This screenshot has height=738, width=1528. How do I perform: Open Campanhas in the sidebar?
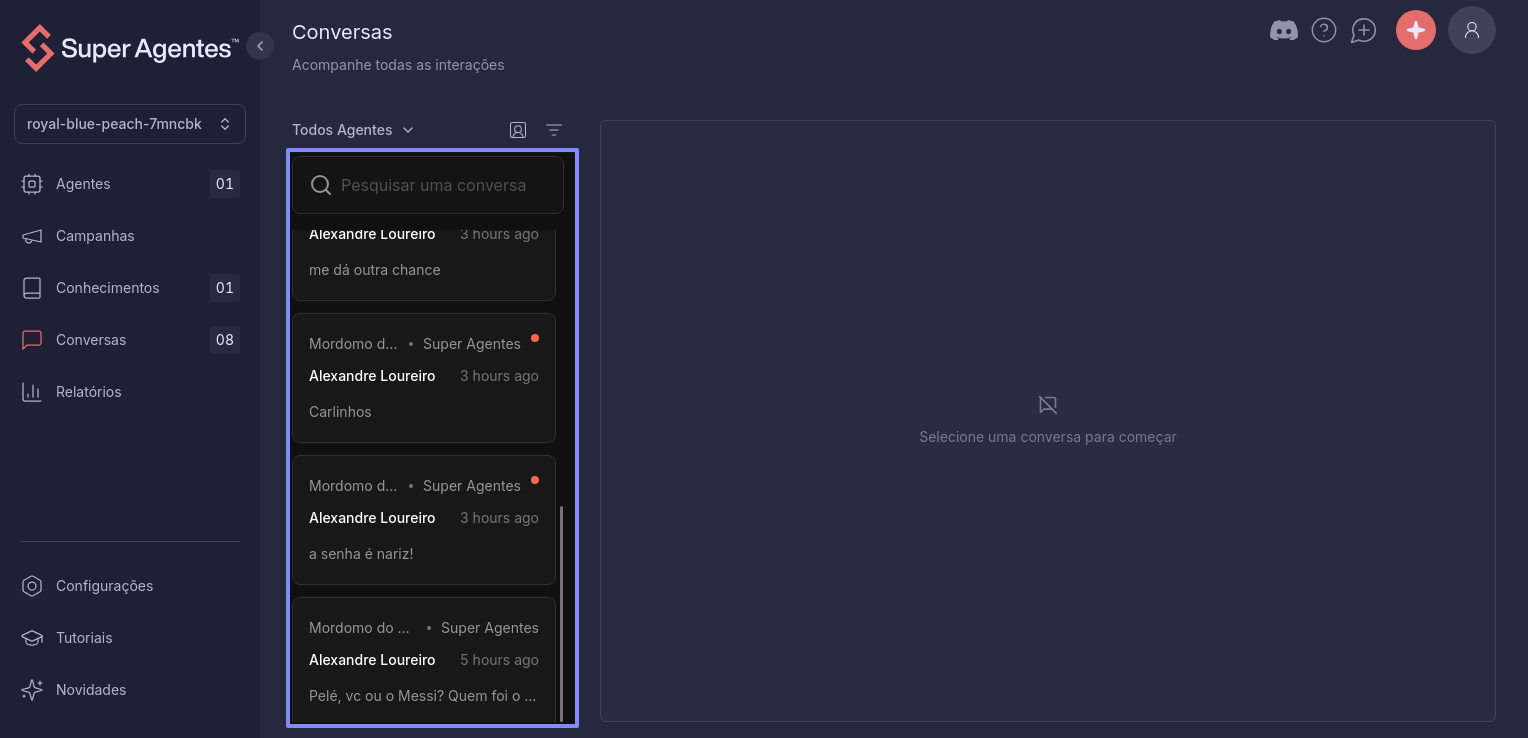130,236
